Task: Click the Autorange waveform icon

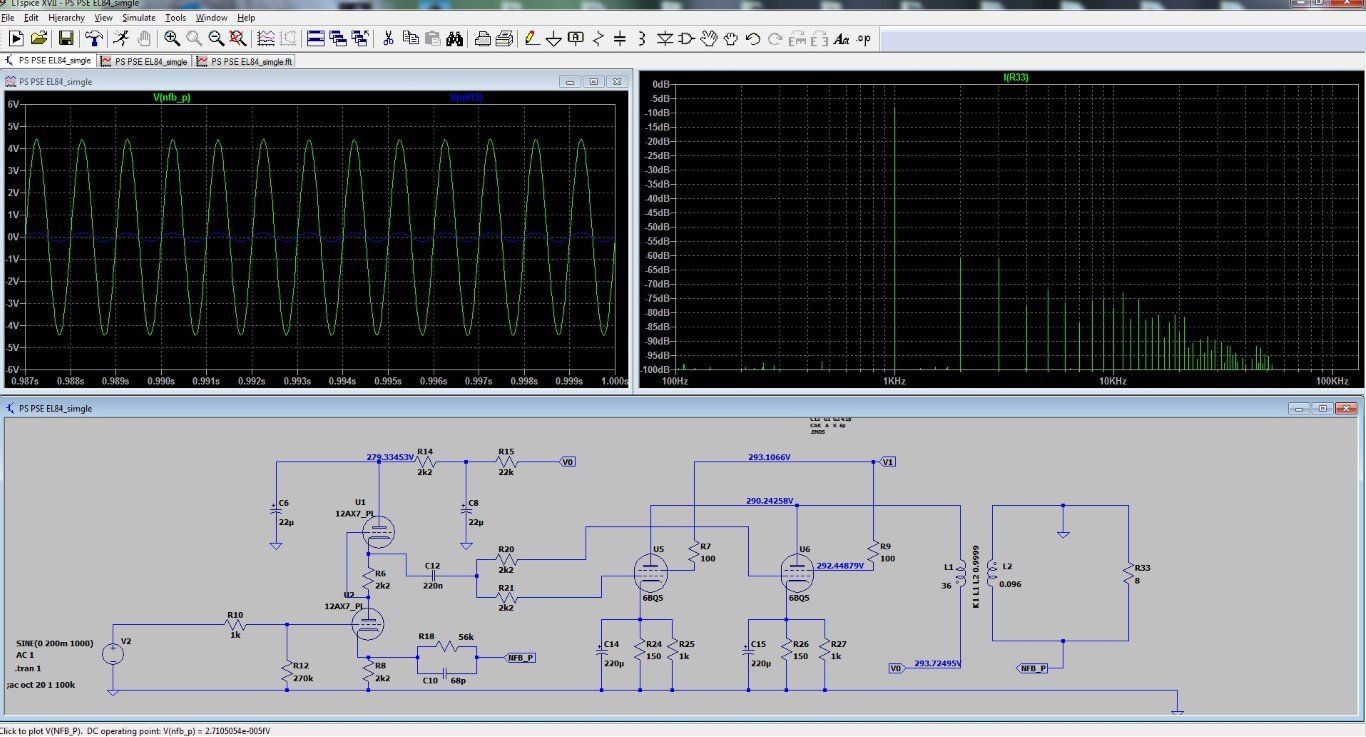Action: coord(266,38)
